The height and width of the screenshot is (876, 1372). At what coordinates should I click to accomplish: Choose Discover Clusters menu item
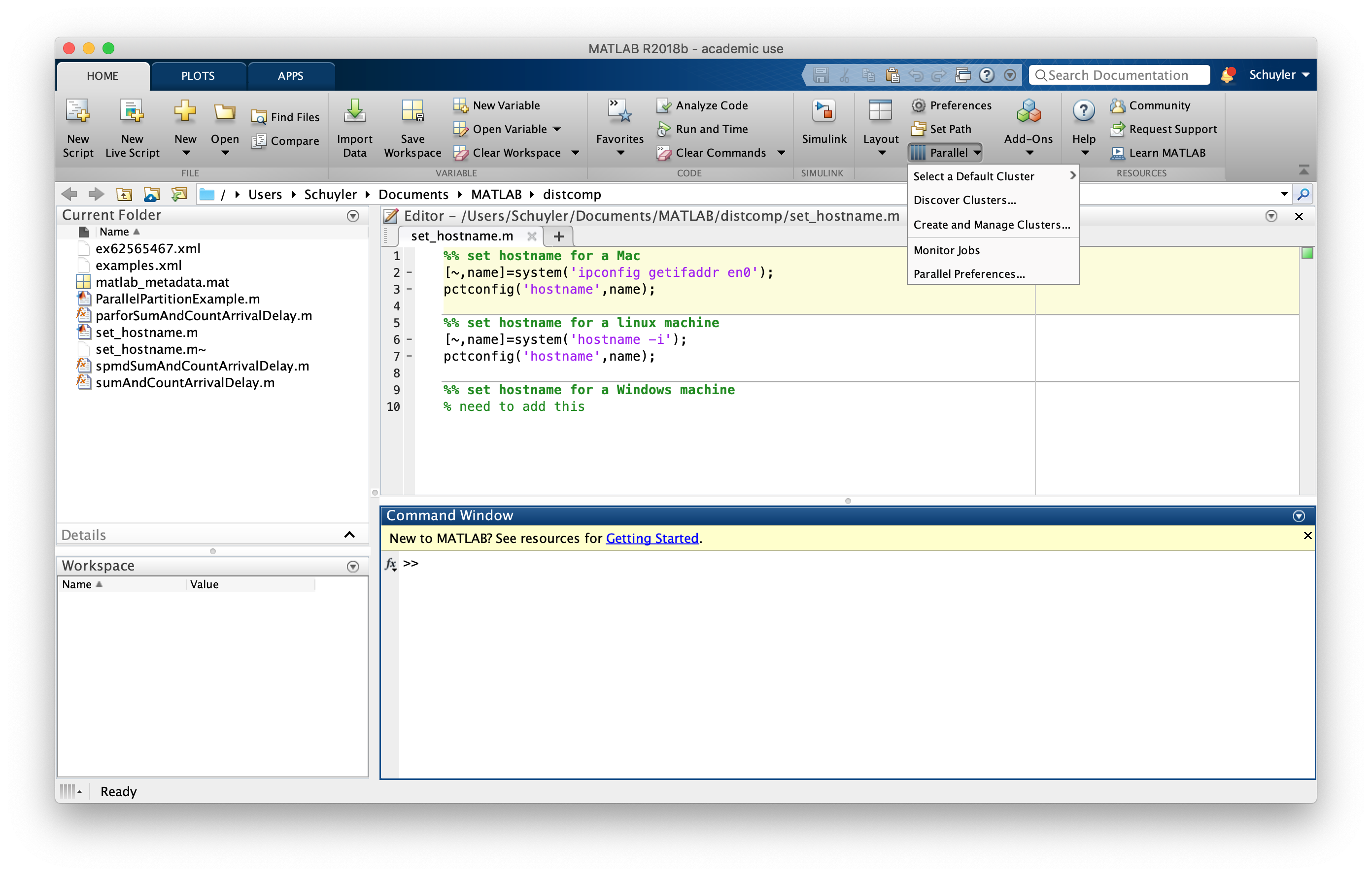pyautogui.click(x=993, y=201)
